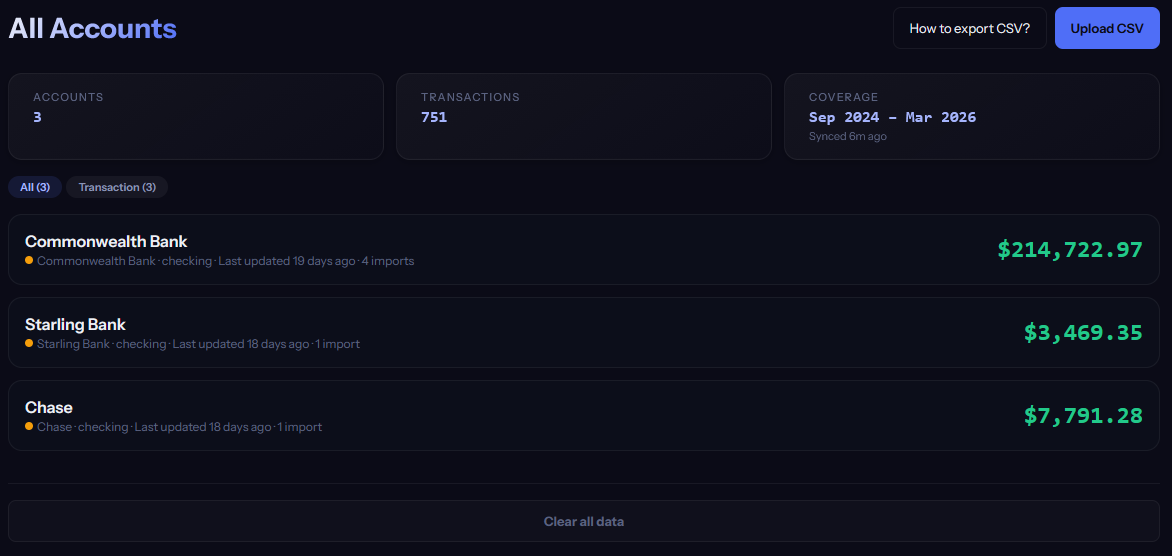The height and width of the screenshot is (556, 1172).
Task: Click the $7,791.28 balance amount
Action: [x=1082, y=416]
